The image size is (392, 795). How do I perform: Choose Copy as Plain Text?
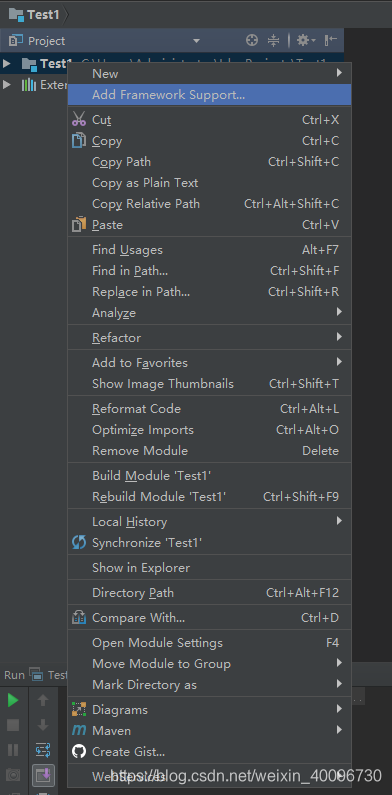tap(209, 183)
